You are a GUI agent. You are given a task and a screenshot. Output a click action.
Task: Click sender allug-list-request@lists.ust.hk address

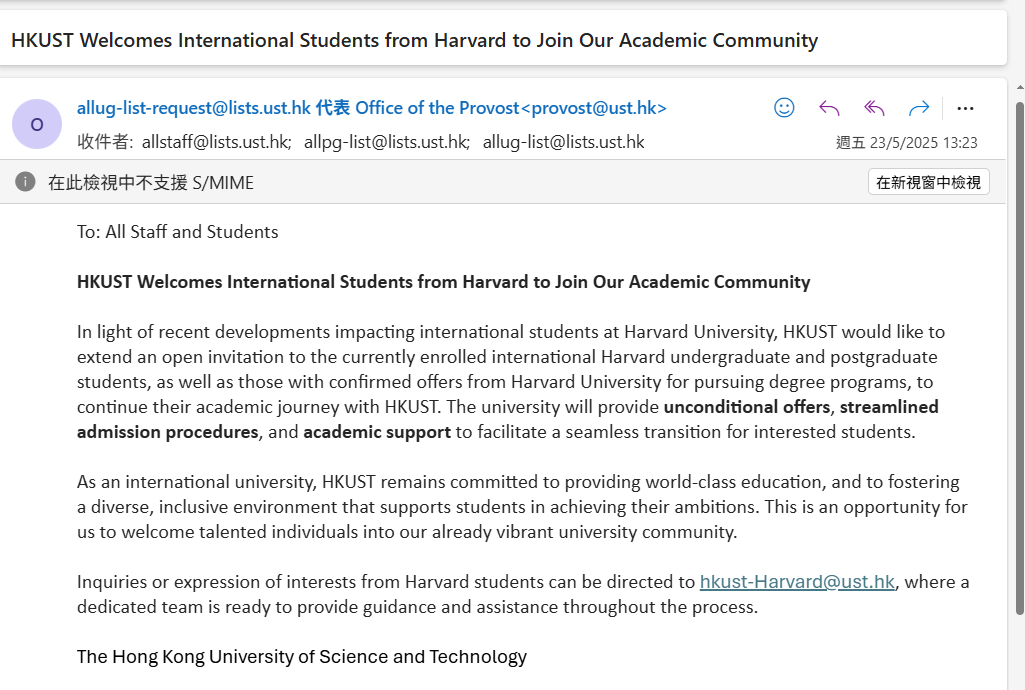[193, 108]
